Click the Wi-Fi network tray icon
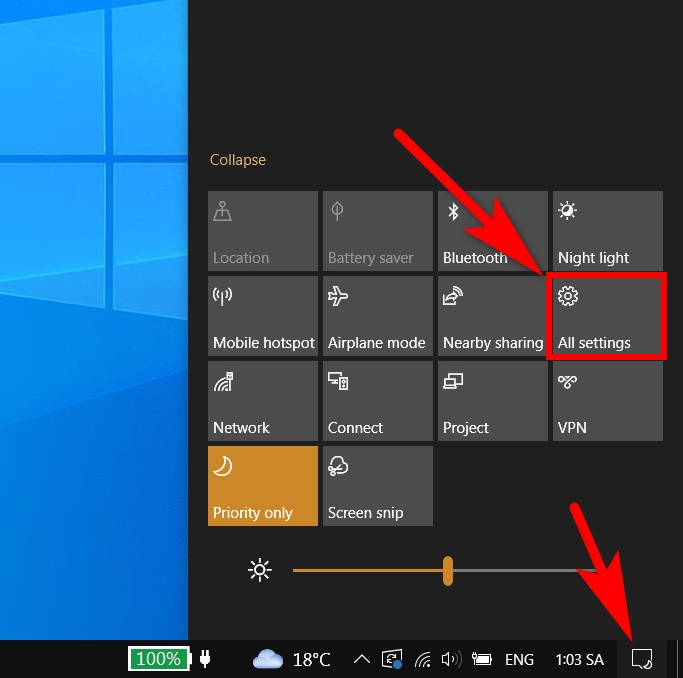The width and height of the screenshot is (683, 678). tap(423, 659)
